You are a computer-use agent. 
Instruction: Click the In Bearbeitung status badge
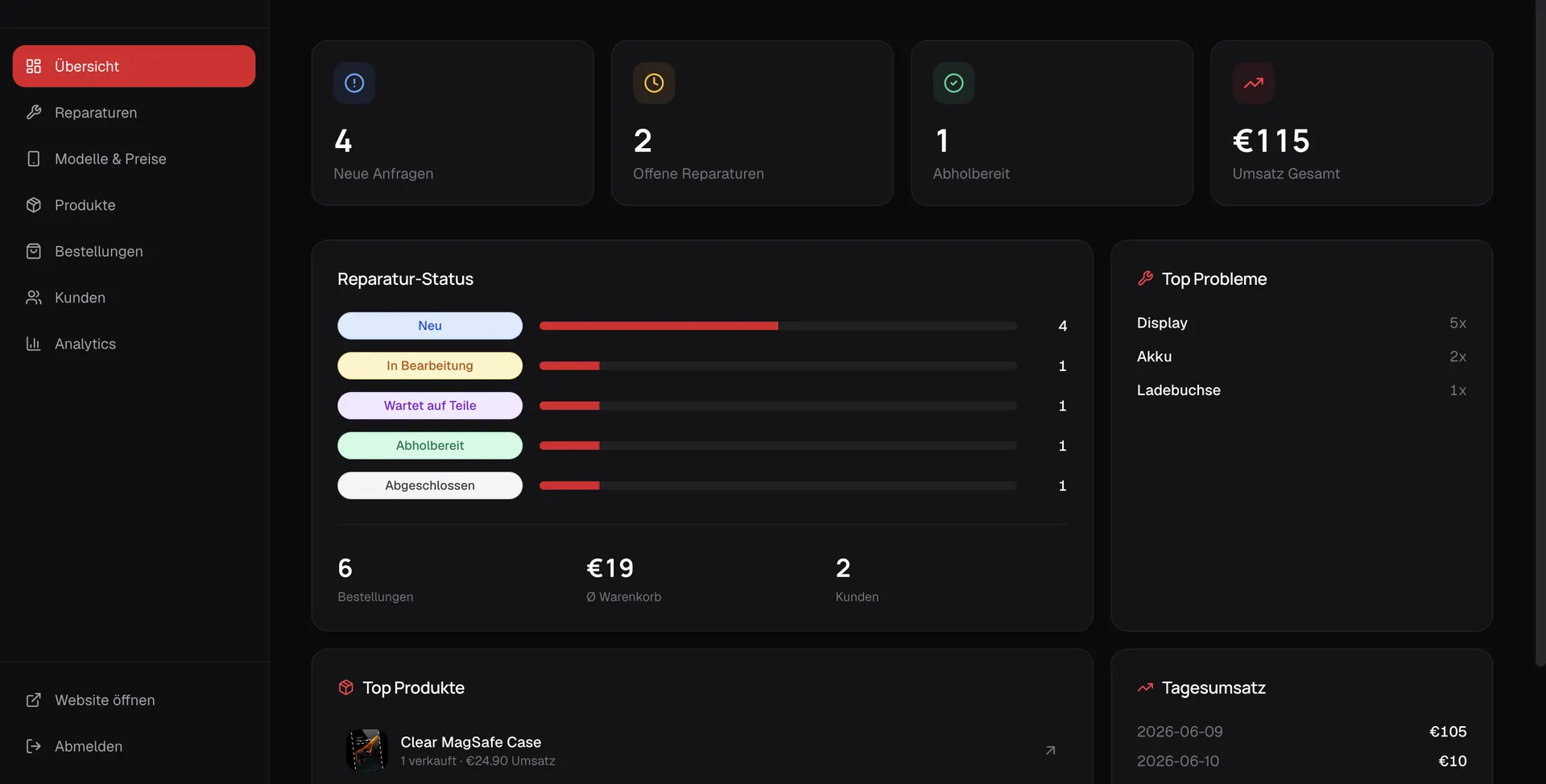pyautogui.click(x=430, y=365)
